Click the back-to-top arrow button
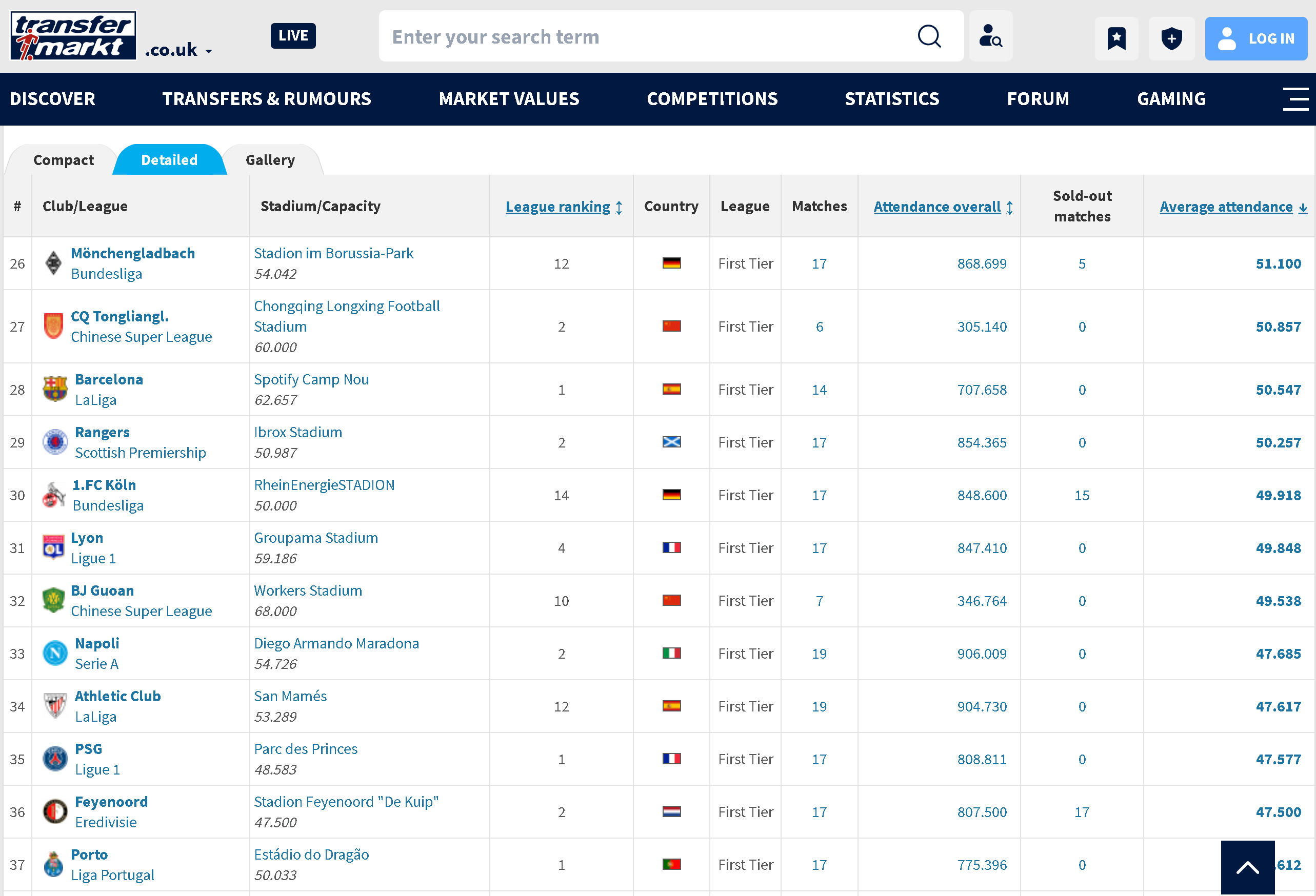The width and height of the screenshot is (1316, 896). tap(1247, 867)
